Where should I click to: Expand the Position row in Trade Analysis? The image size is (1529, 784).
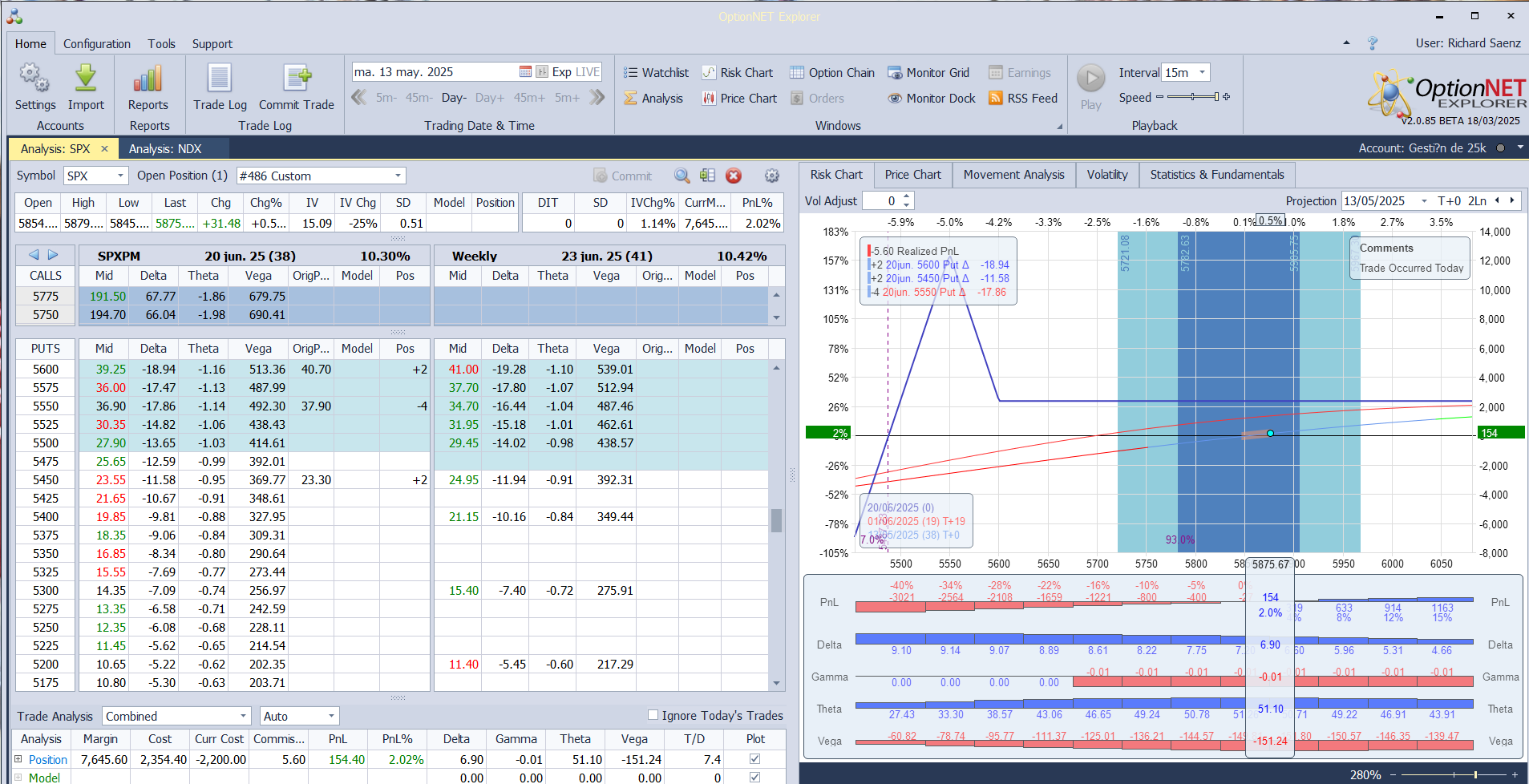pos(18,758)
